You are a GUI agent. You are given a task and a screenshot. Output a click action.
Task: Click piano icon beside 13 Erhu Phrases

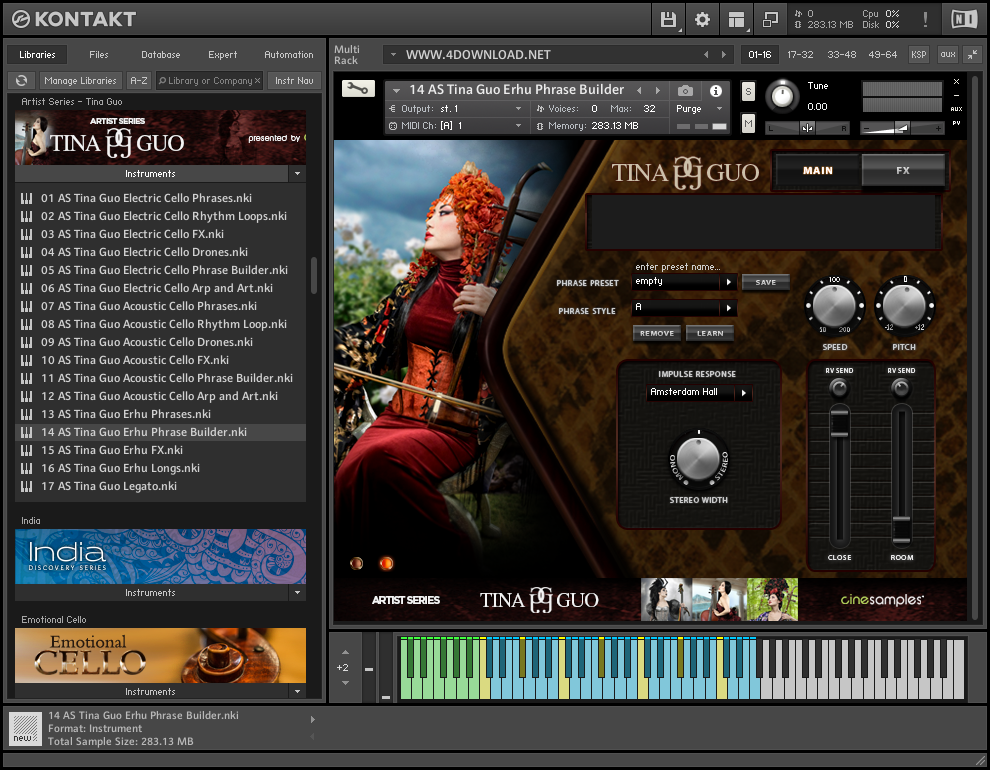point(27,414)
